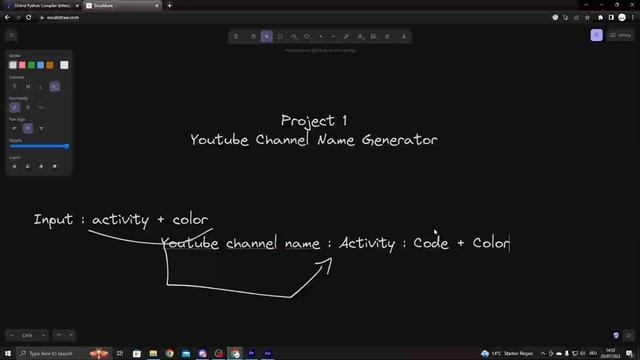The image size is (640, 360).
Task: Choose the normal font family
Action: tap(28, 108)
